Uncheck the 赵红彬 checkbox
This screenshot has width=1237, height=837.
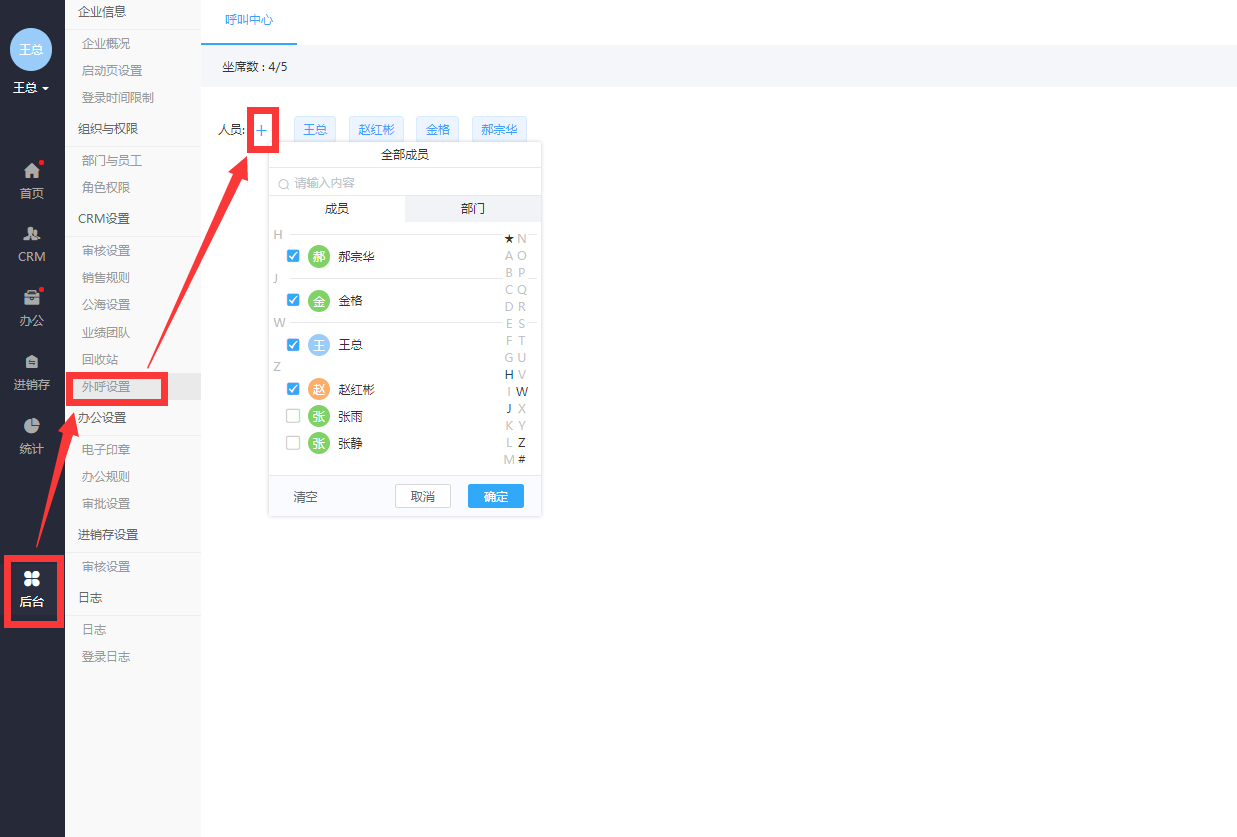click(293, 389)
